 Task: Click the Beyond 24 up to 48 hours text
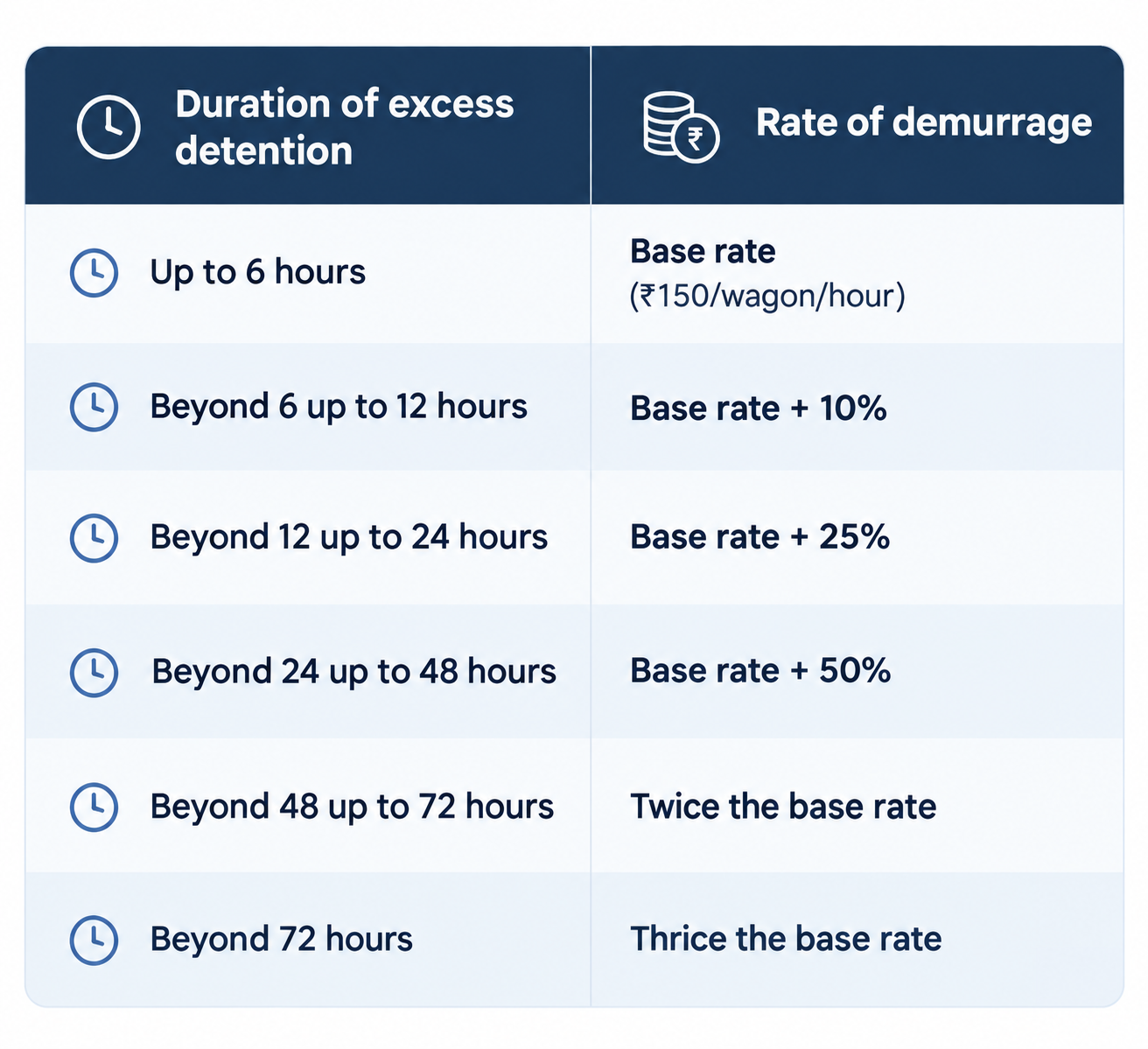click(x=353, y=672)
